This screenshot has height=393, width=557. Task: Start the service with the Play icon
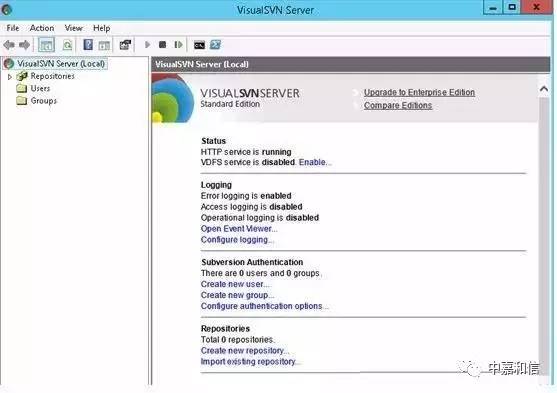coord(147,45)
